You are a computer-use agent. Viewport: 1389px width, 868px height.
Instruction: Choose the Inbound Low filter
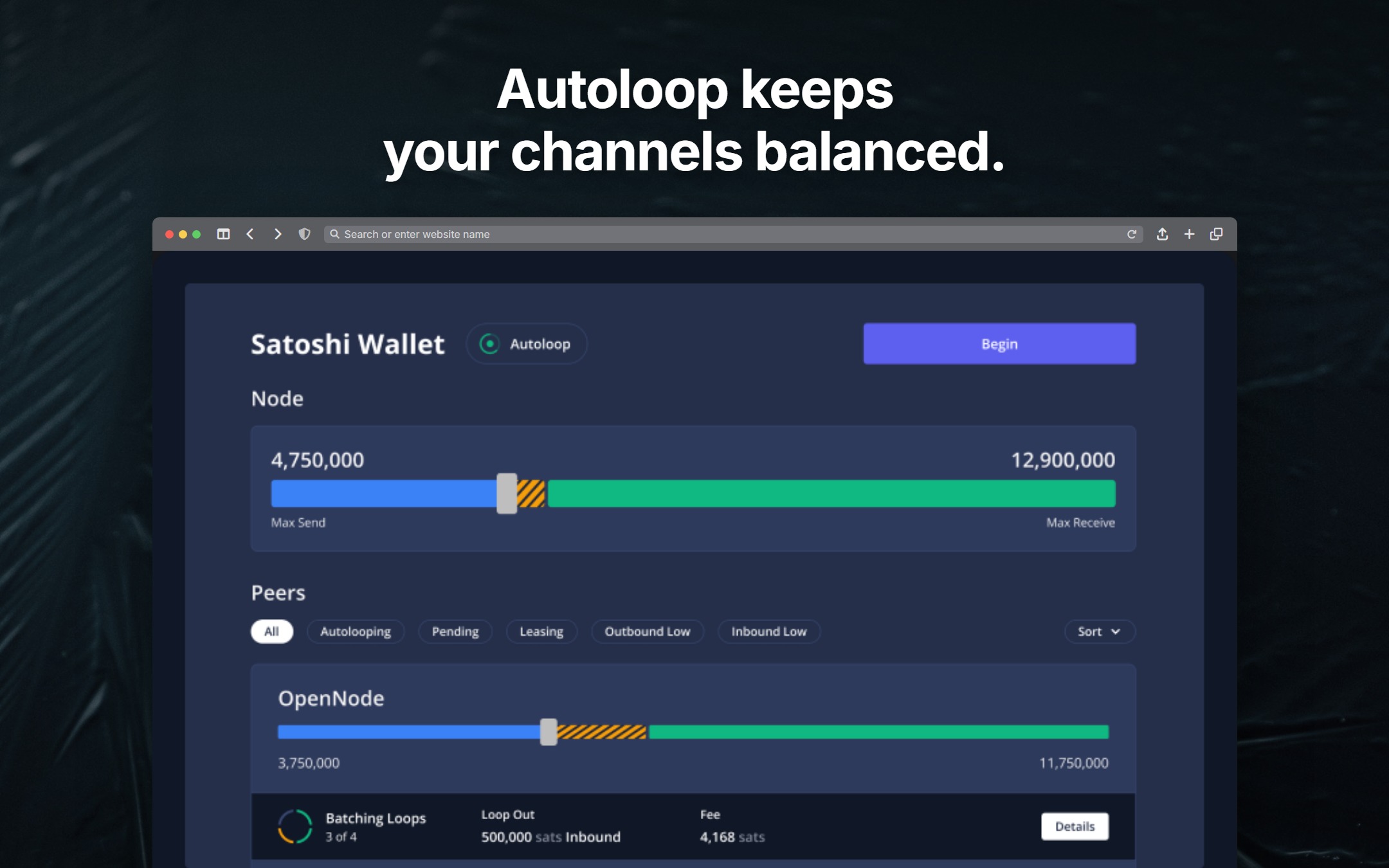769,631
